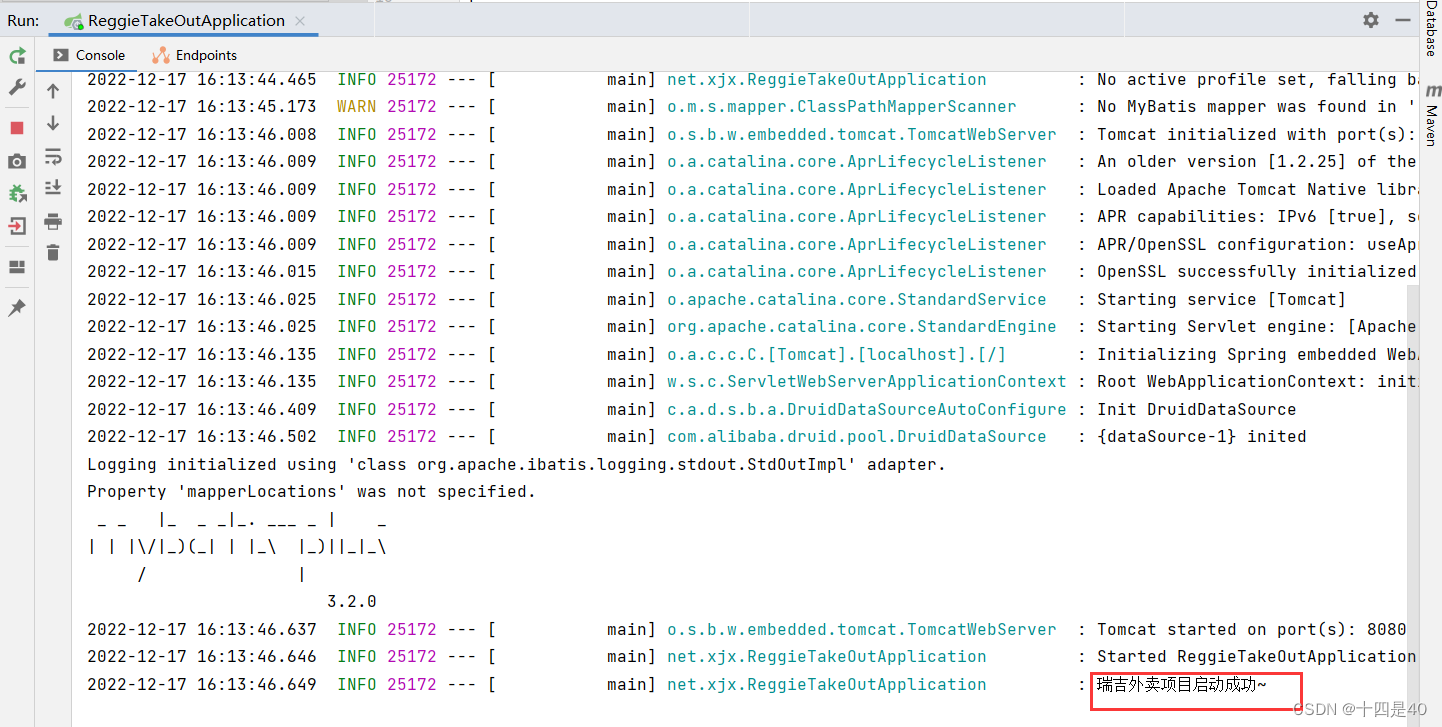1442x727 pixels.
Task: Click the 'Started ReggieTakeOutApplication' message
Action: 1257,657
